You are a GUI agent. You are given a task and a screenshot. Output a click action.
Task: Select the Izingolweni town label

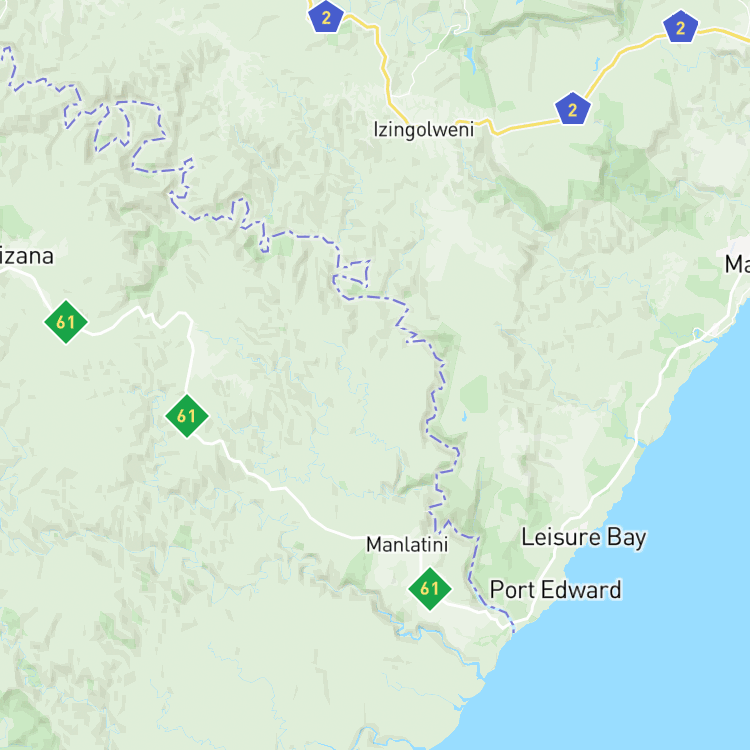(423, 130)
